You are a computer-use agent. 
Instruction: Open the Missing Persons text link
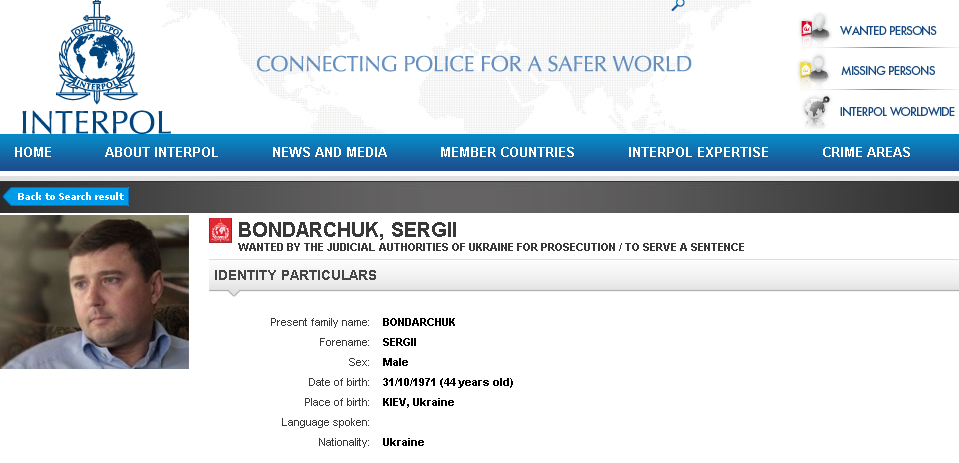pyautogui.click(x=887, y=71)
